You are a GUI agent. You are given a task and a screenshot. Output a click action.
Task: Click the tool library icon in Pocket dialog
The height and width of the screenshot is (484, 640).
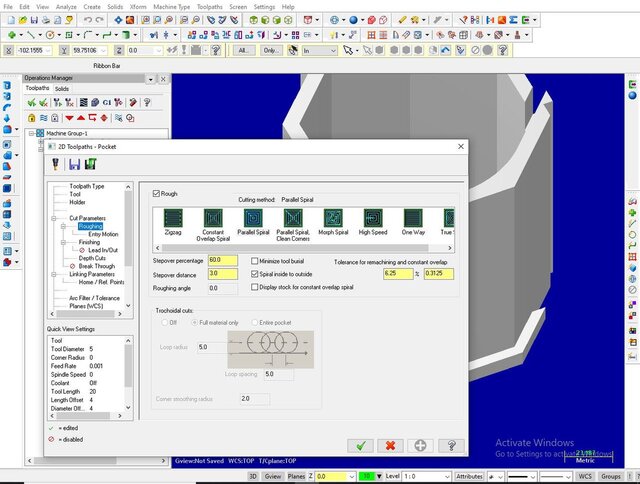tap(56, 164)
